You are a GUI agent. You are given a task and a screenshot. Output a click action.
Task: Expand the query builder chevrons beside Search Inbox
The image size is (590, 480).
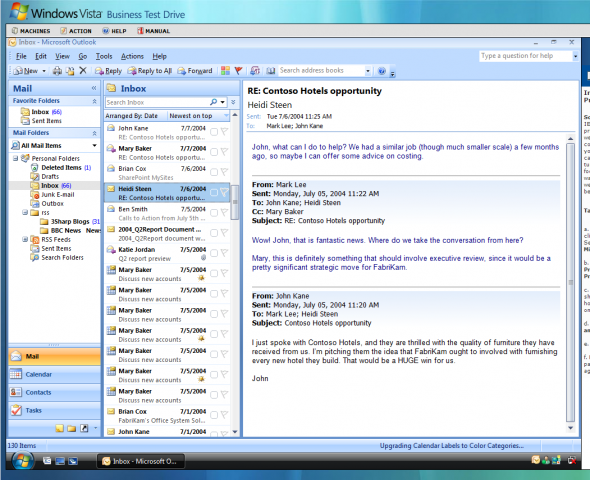[x=233, y=102]
